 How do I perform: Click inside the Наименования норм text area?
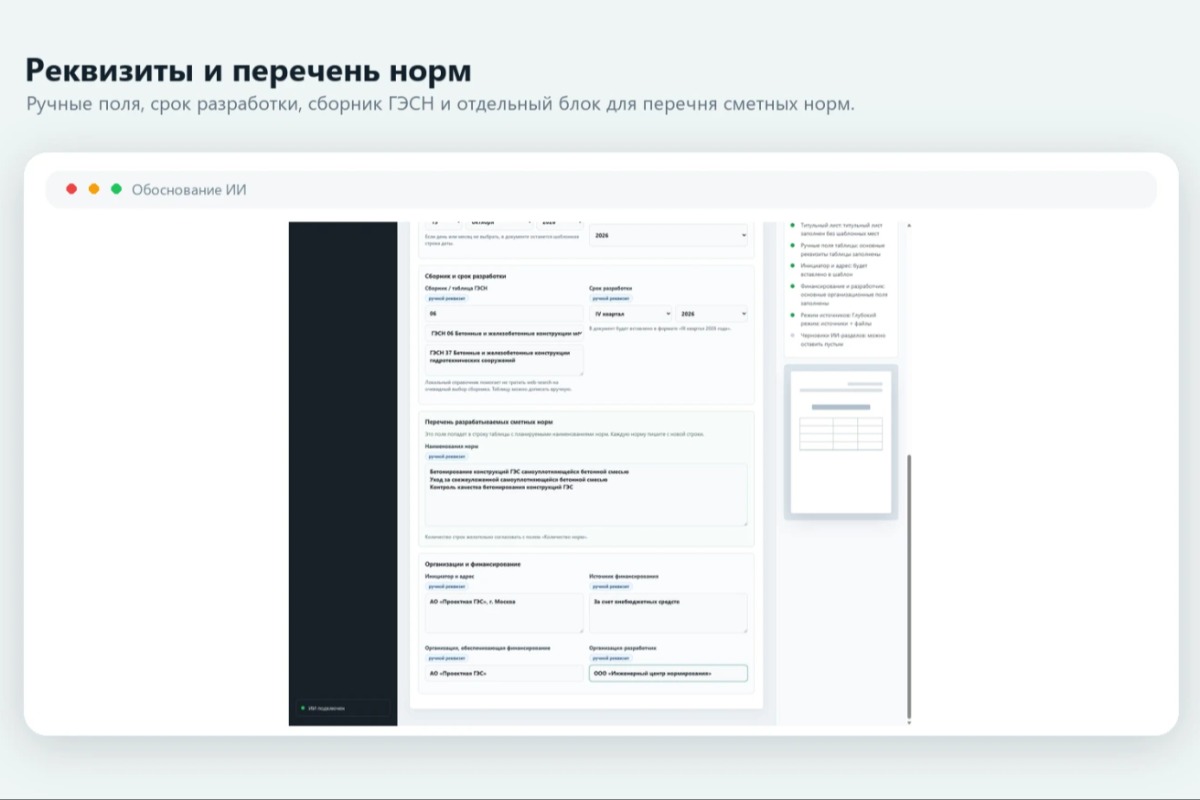[x=586, y=494]
